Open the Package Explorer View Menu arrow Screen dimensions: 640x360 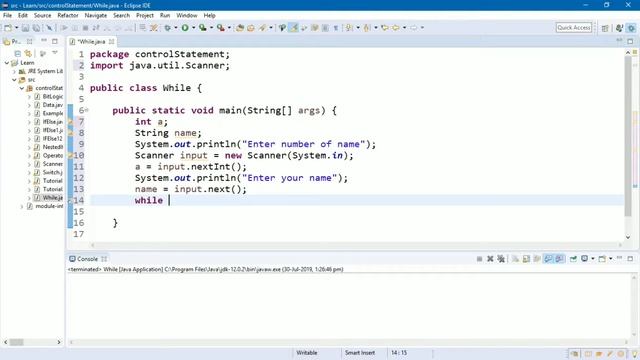pyautogui.click(x=55, y=53)
